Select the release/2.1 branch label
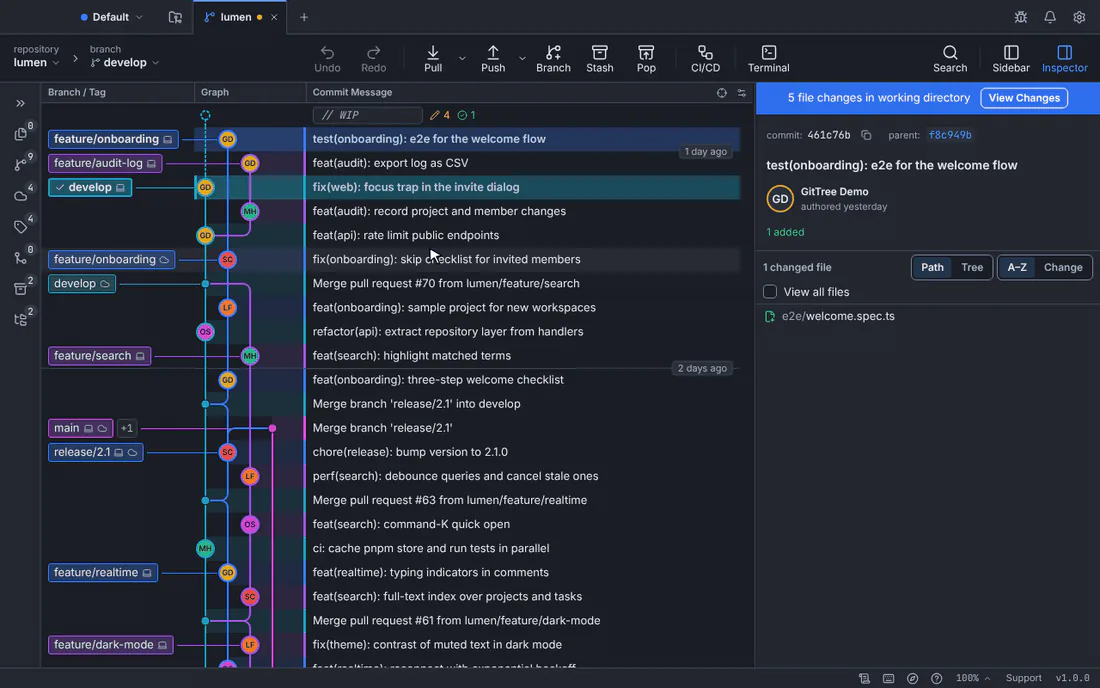 pos(95,452)
